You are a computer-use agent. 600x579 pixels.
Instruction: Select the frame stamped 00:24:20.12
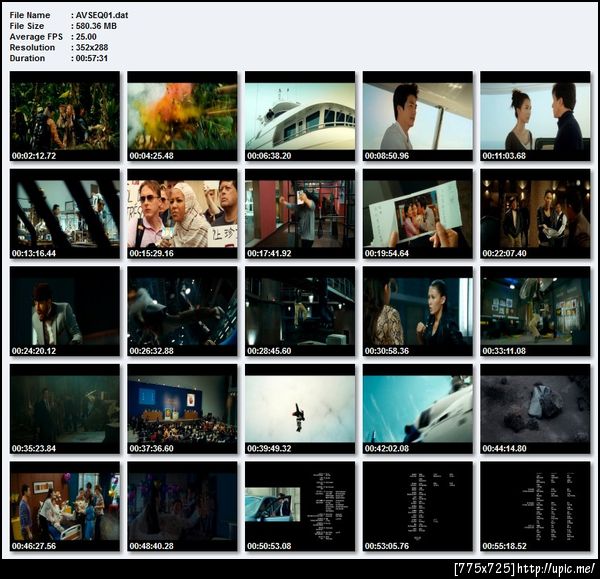pyautogui.click(x=65, y=311)
